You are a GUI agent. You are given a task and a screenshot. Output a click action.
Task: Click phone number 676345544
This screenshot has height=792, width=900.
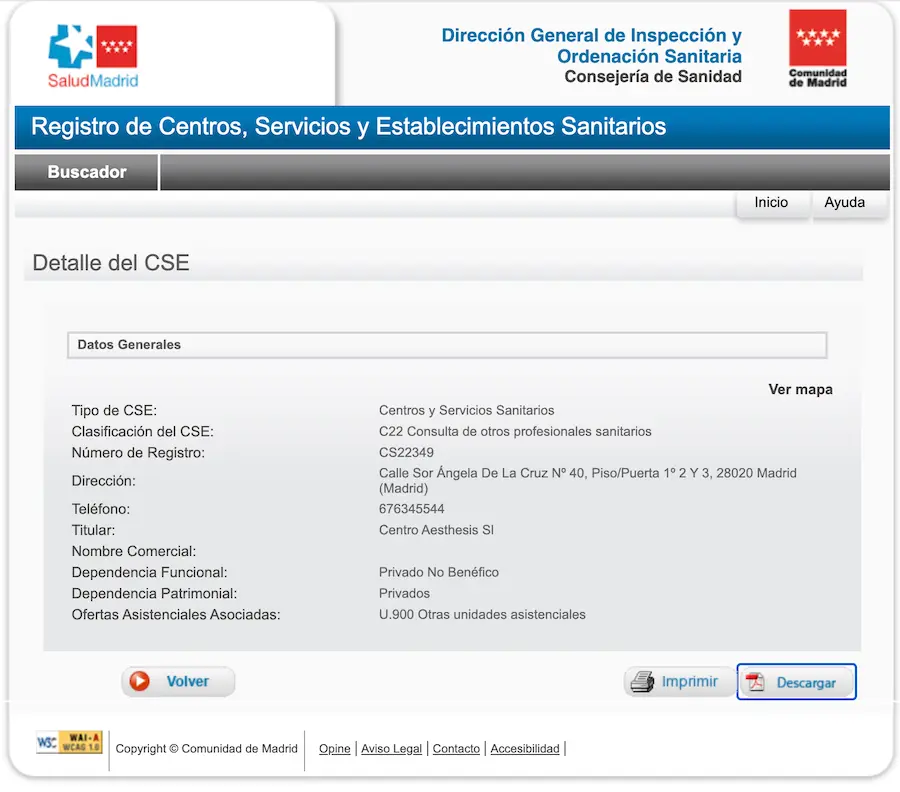click(412, 508)
